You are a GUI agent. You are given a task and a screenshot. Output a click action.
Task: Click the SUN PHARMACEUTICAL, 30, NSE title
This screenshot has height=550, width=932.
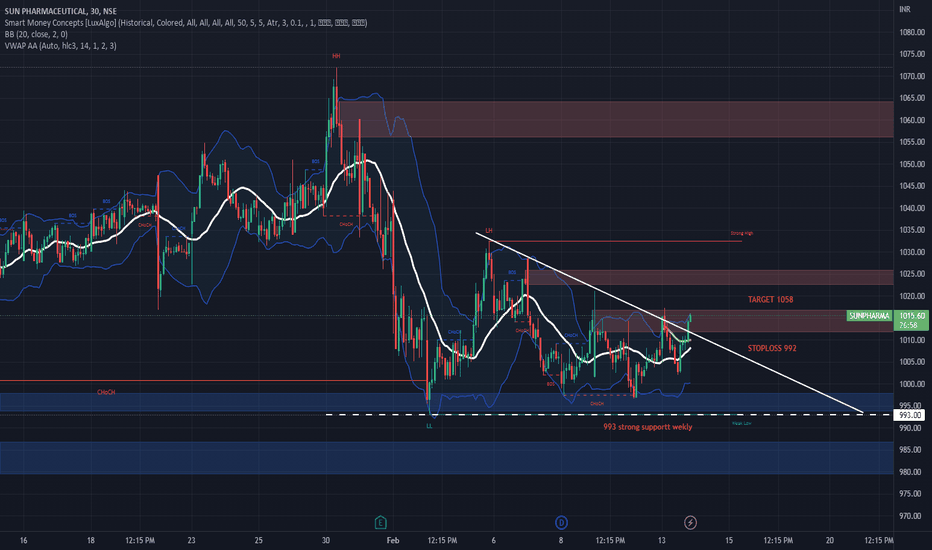(x=61, y=11)
